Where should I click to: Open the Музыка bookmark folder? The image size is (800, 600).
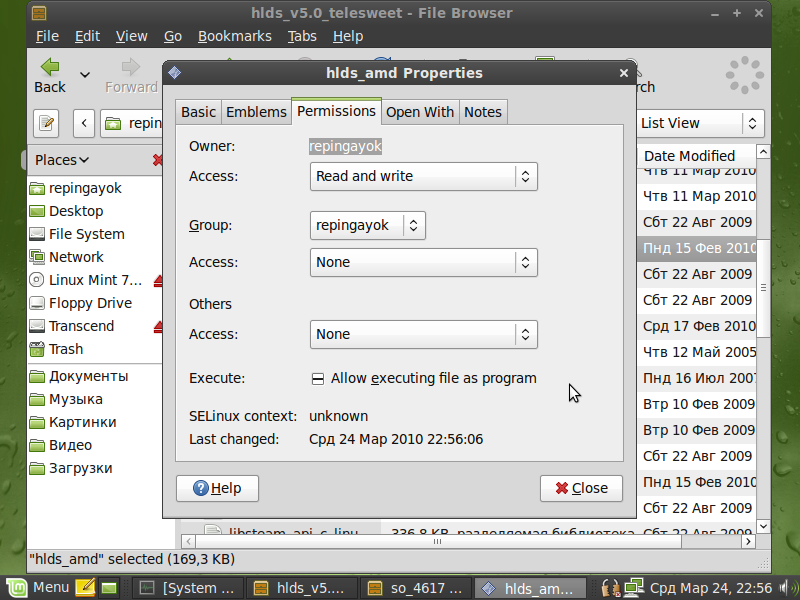tap(66, 399)
